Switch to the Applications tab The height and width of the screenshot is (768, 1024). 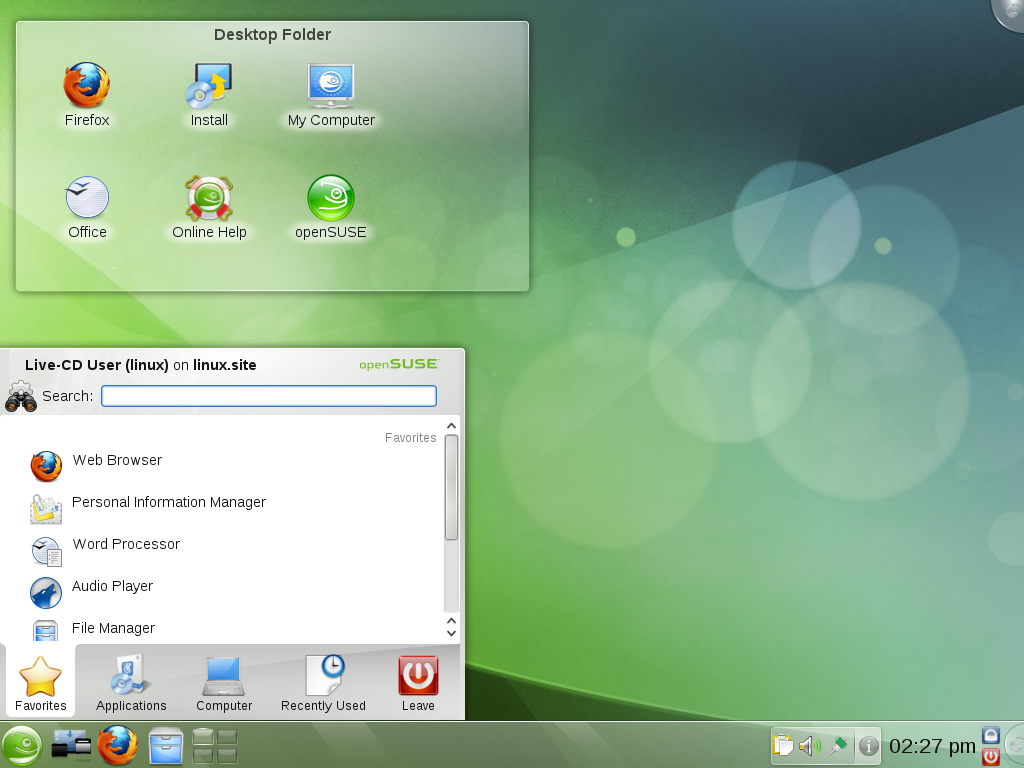tap(130, 683)
